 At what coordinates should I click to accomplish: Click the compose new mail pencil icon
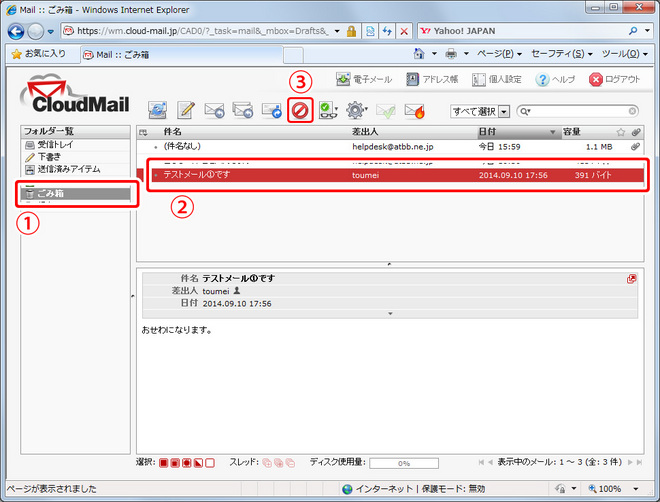pyautogui.click(x=185, y=111)
